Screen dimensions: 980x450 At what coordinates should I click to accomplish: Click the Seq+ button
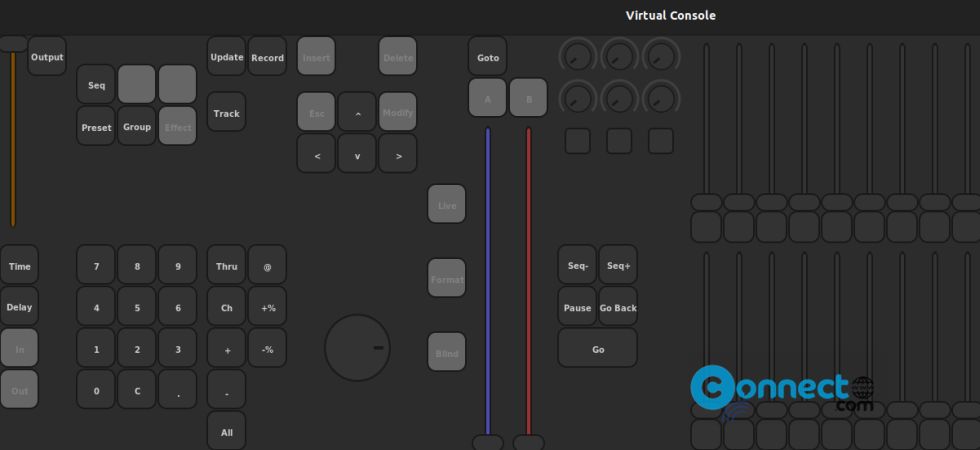pyautogui.click(x=618, y=265)
